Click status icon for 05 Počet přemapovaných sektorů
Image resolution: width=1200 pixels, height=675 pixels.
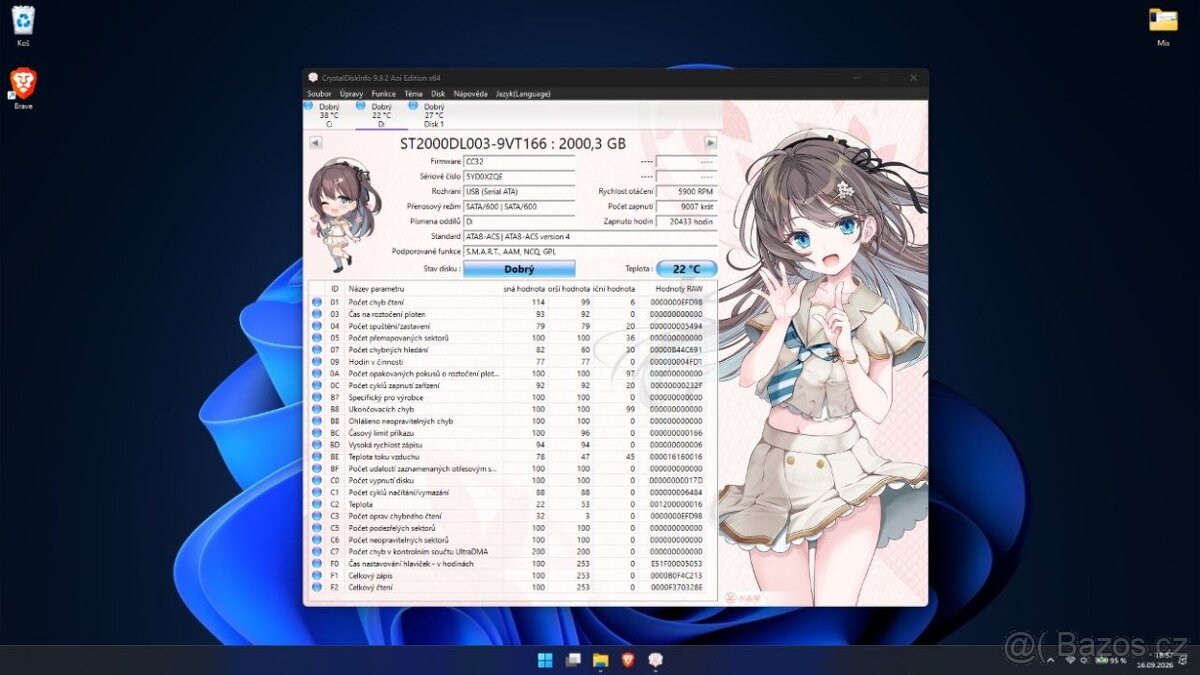click(317, 338)
